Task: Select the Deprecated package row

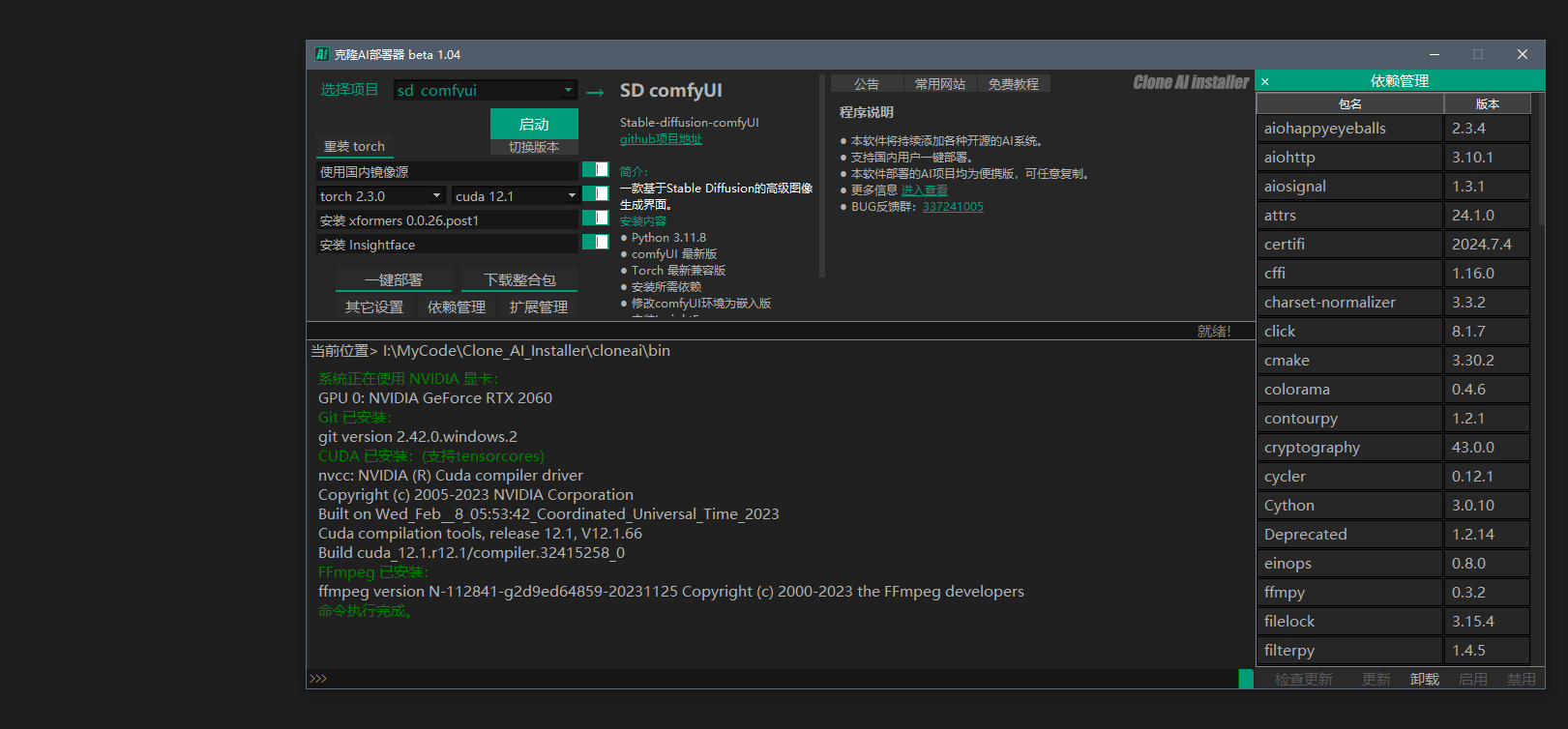Action: click(x=1394, y=535)
